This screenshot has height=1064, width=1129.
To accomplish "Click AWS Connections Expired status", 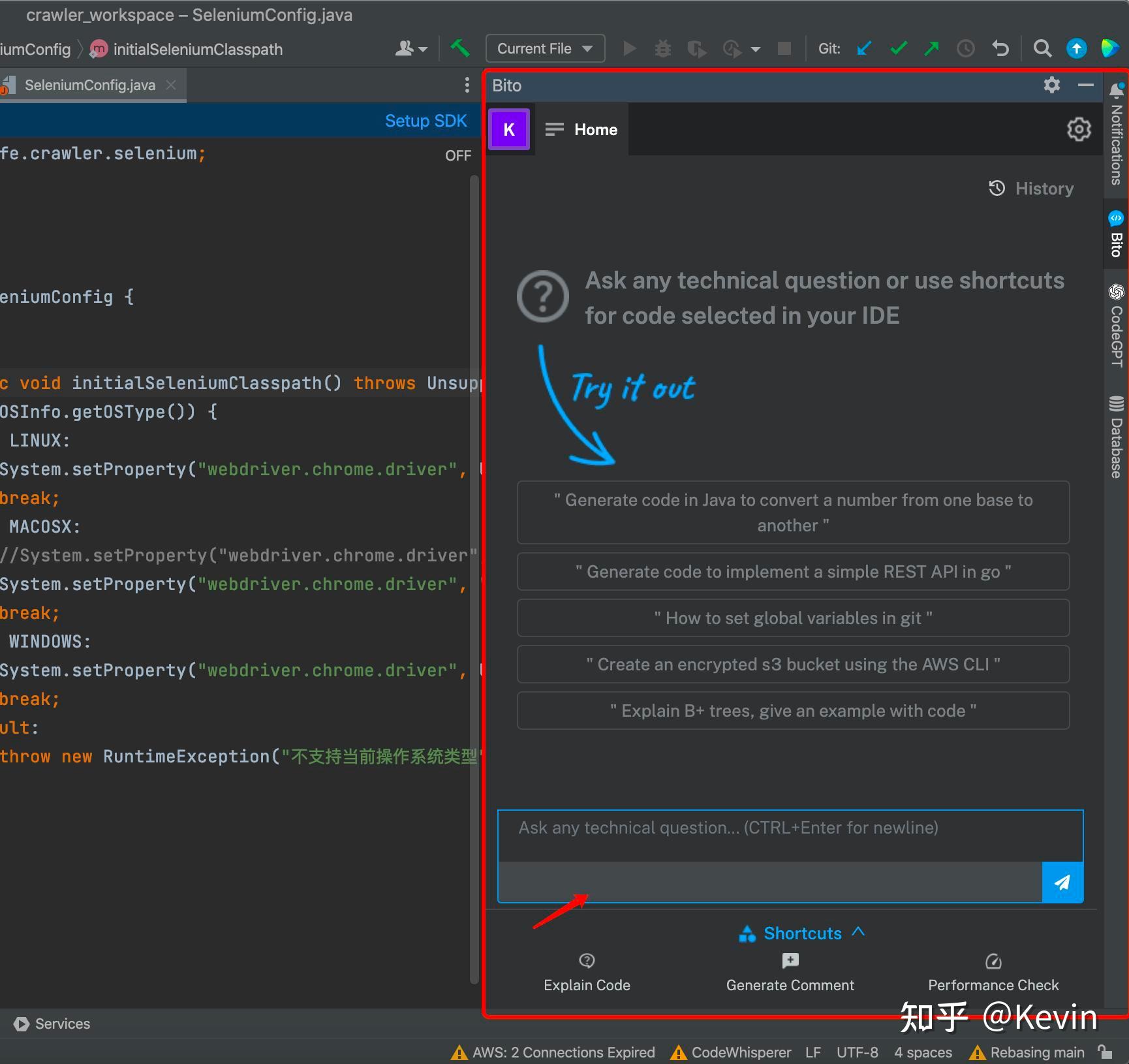I will [x=553, y=1052].
